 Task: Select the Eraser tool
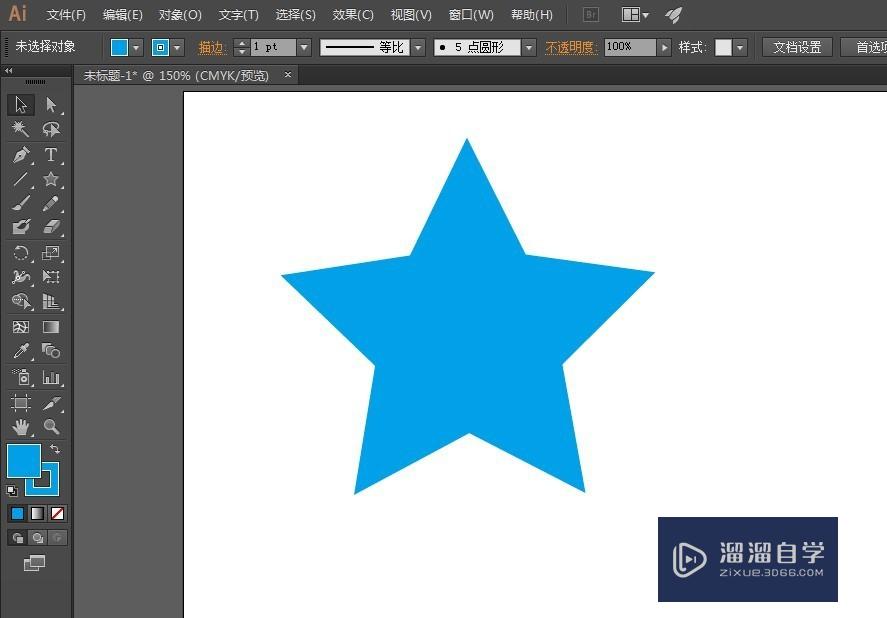[51, 227]
